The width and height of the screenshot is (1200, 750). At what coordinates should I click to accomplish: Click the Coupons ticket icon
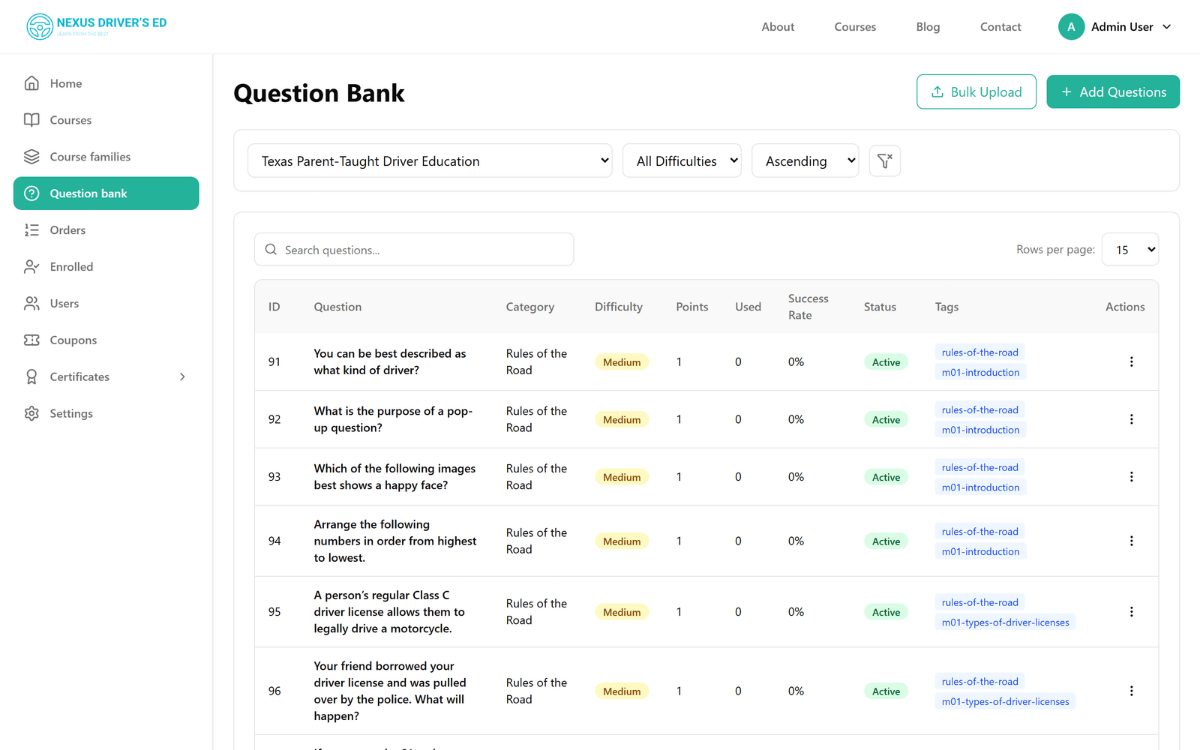[32, 340]
